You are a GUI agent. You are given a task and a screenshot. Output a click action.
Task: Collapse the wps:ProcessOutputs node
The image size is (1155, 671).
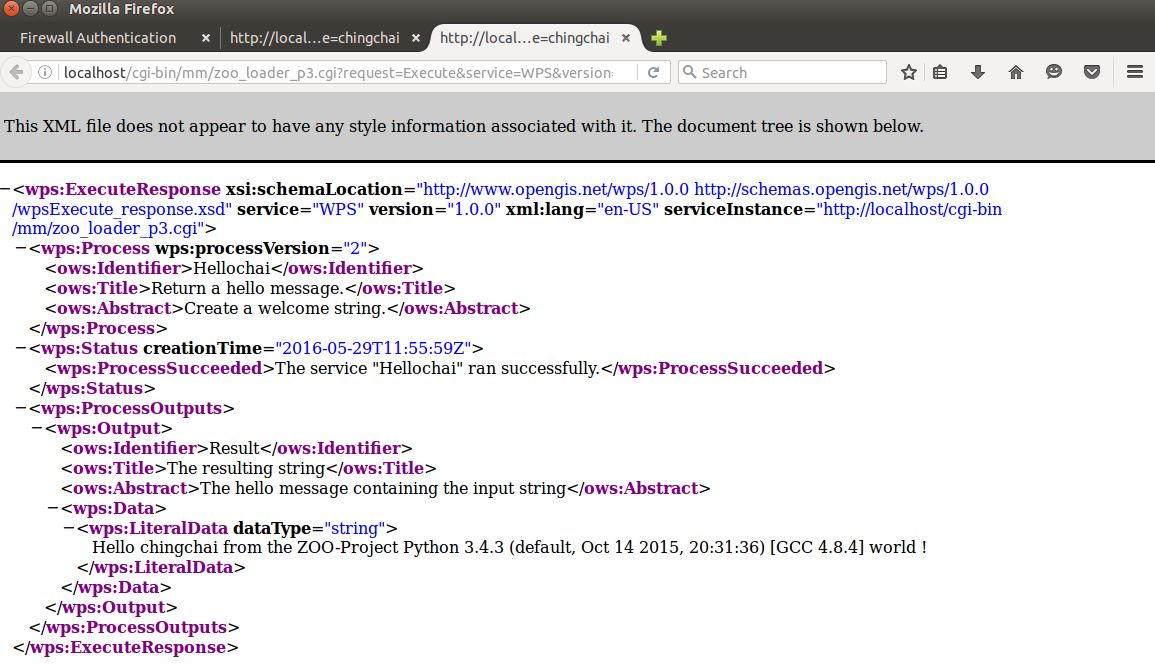pyautogui.click(x=22, y=408)
